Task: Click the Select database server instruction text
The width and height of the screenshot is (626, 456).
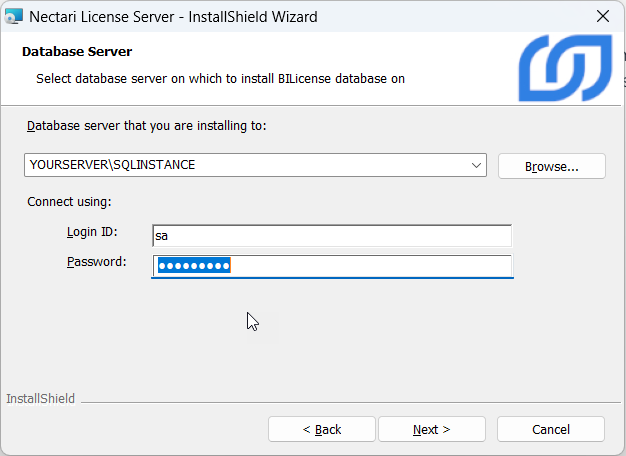Action: (220, 78)
